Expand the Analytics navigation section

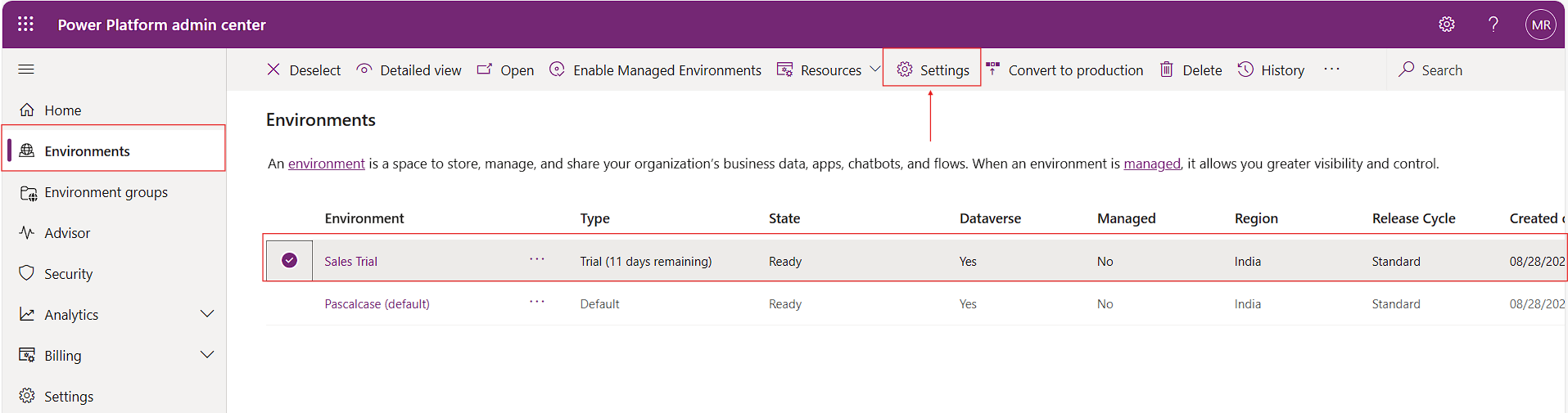tap(207, 314)
